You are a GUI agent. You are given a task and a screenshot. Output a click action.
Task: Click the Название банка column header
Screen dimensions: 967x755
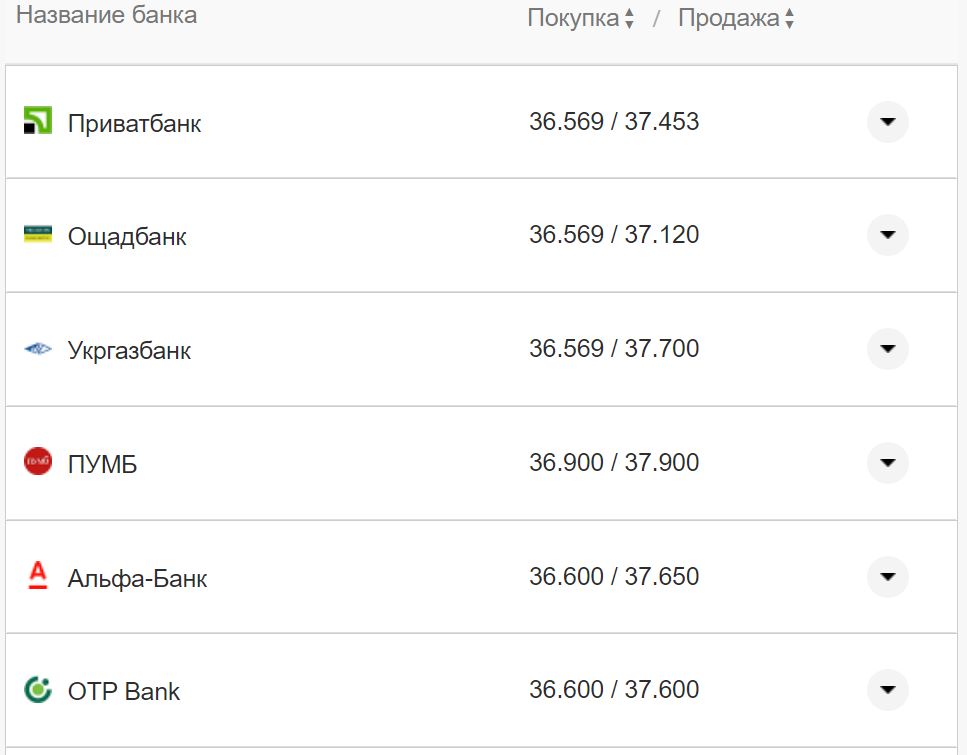click(x=106, y=15)
